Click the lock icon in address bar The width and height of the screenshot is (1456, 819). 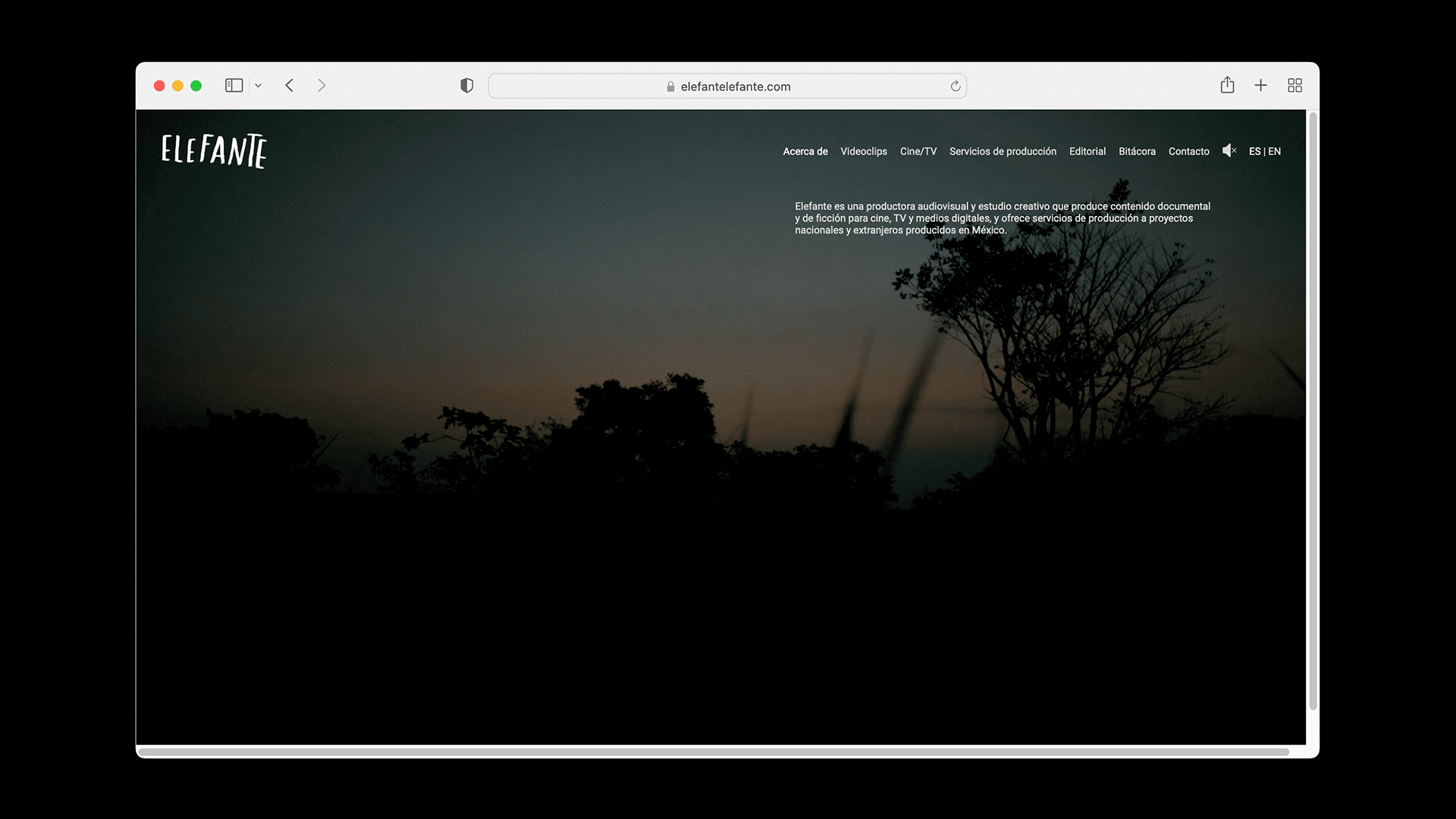tap(670, 86)
